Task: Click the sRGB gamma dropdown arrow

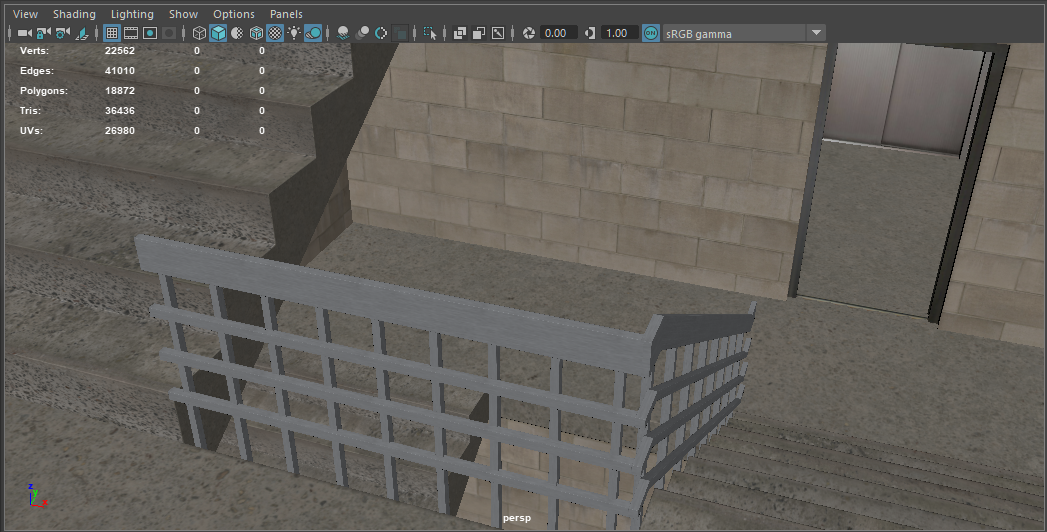Action: [816, 33]
